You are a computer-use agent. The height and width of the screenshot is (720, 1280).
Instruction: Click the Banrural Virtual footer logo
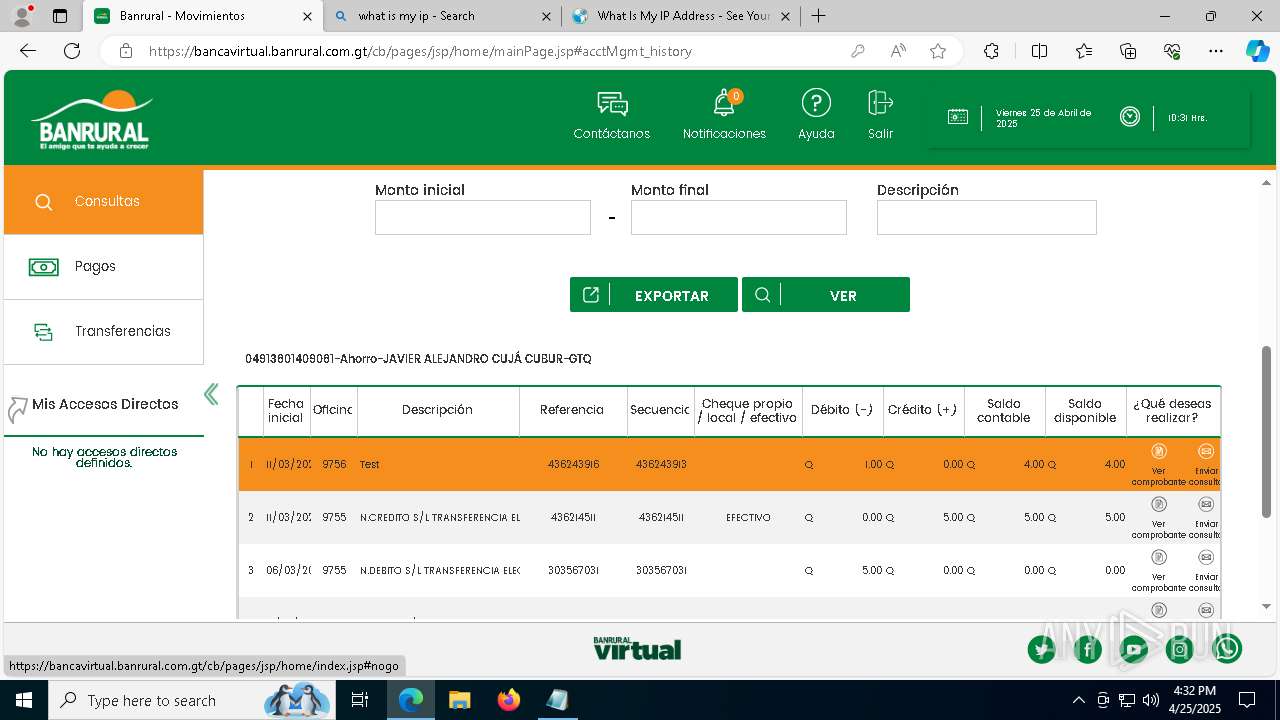637,649
